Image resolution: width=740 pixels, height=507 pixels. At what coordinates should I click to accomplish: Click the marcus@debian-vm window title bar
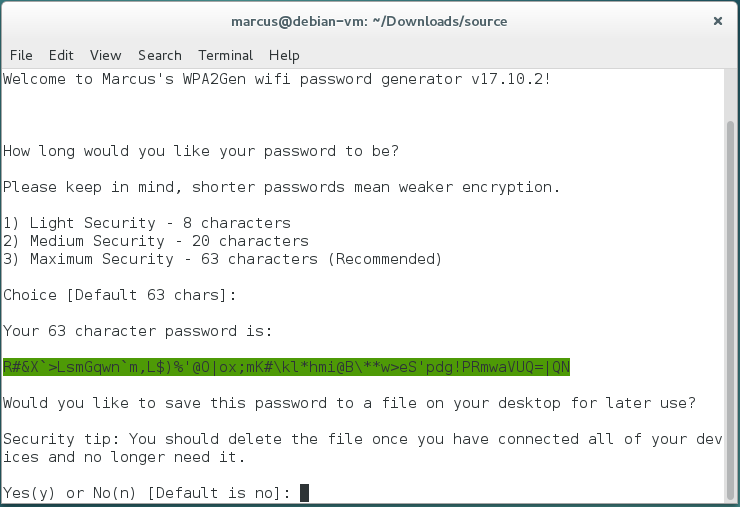click(x=370, y=21)
